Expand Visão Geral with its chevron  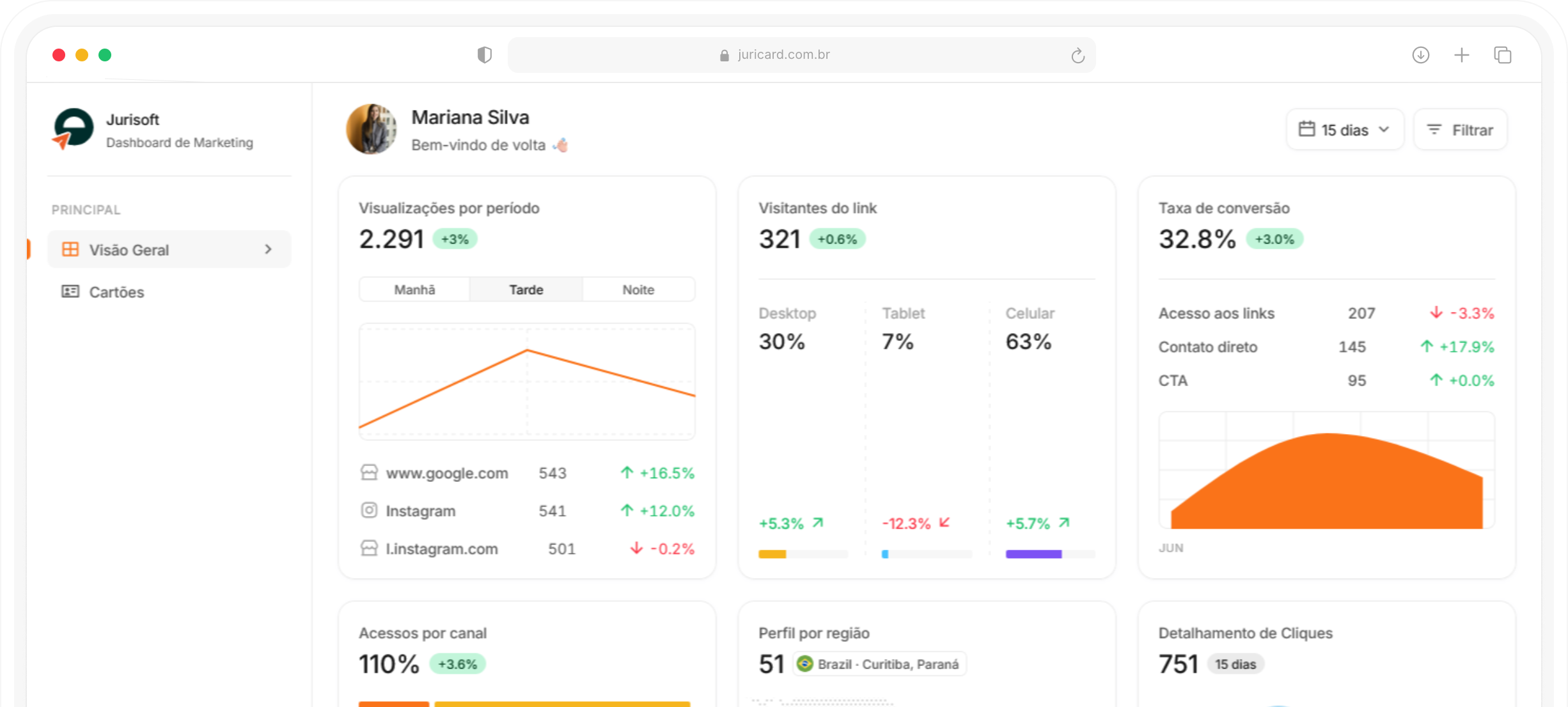coord(269,249)
